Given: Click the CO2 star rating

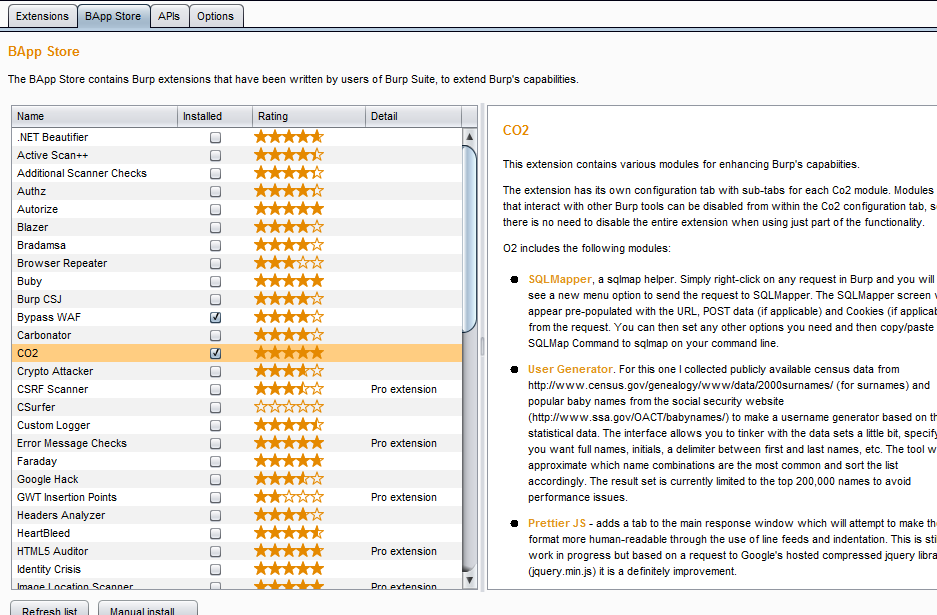Looking at the screenshot, I should pos(289,353).
